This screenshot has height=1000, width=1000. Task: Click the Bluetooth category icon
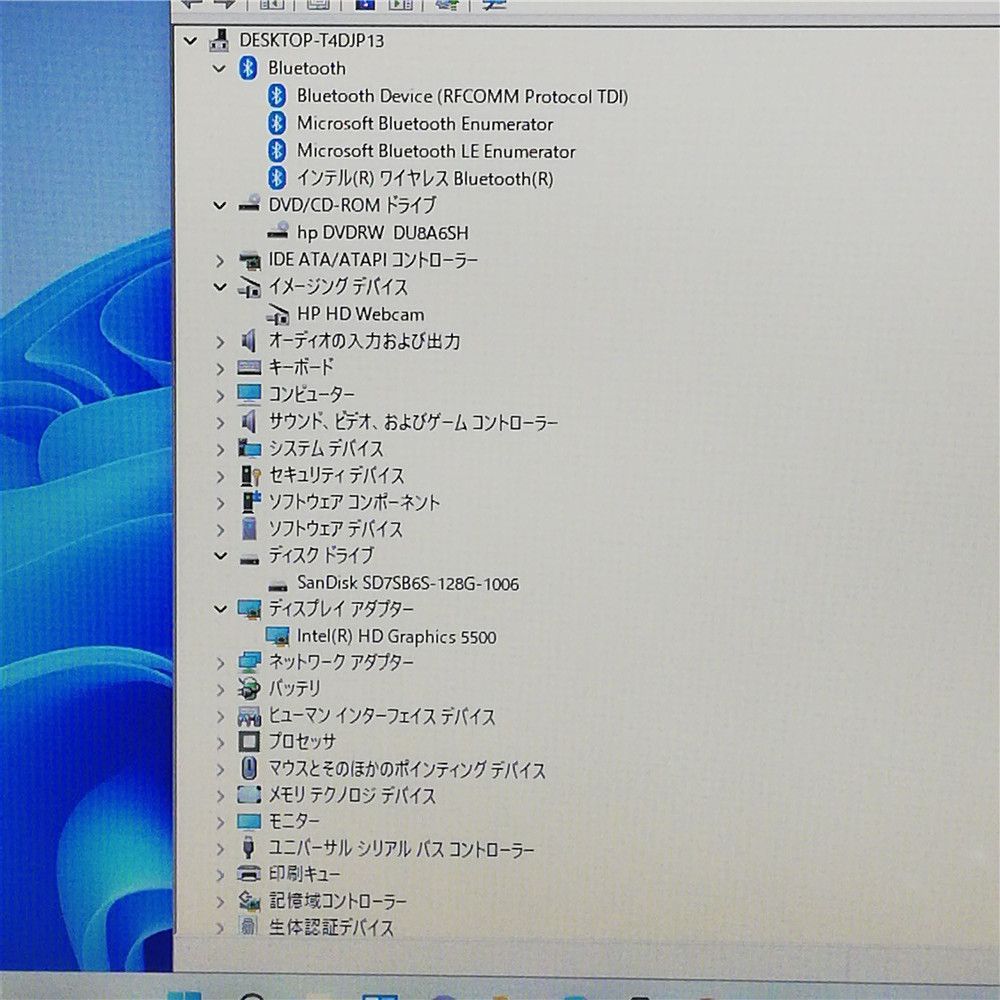(x=248, y=68)
